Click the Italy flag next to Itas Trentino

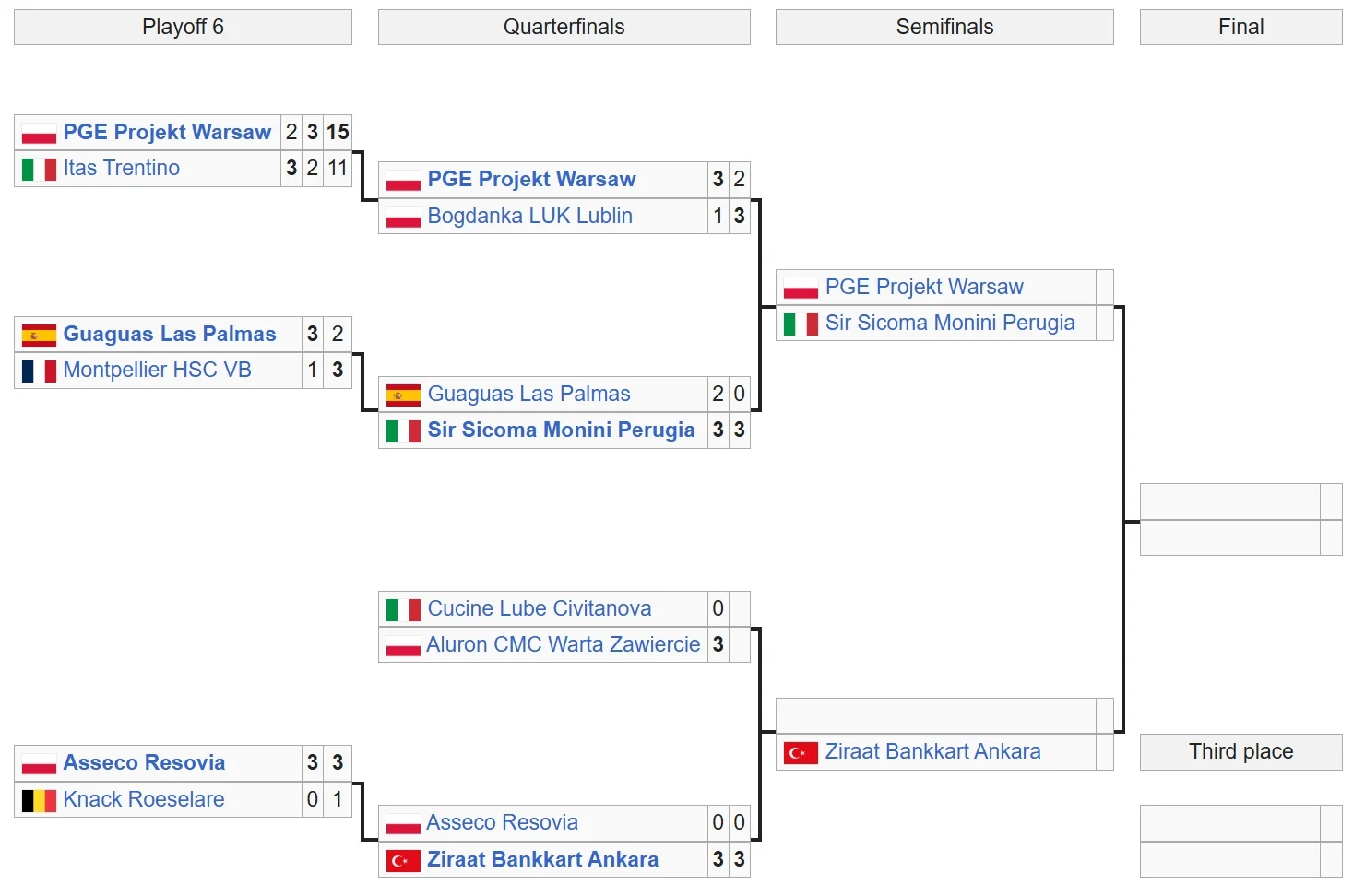click(x=39, y=169)
